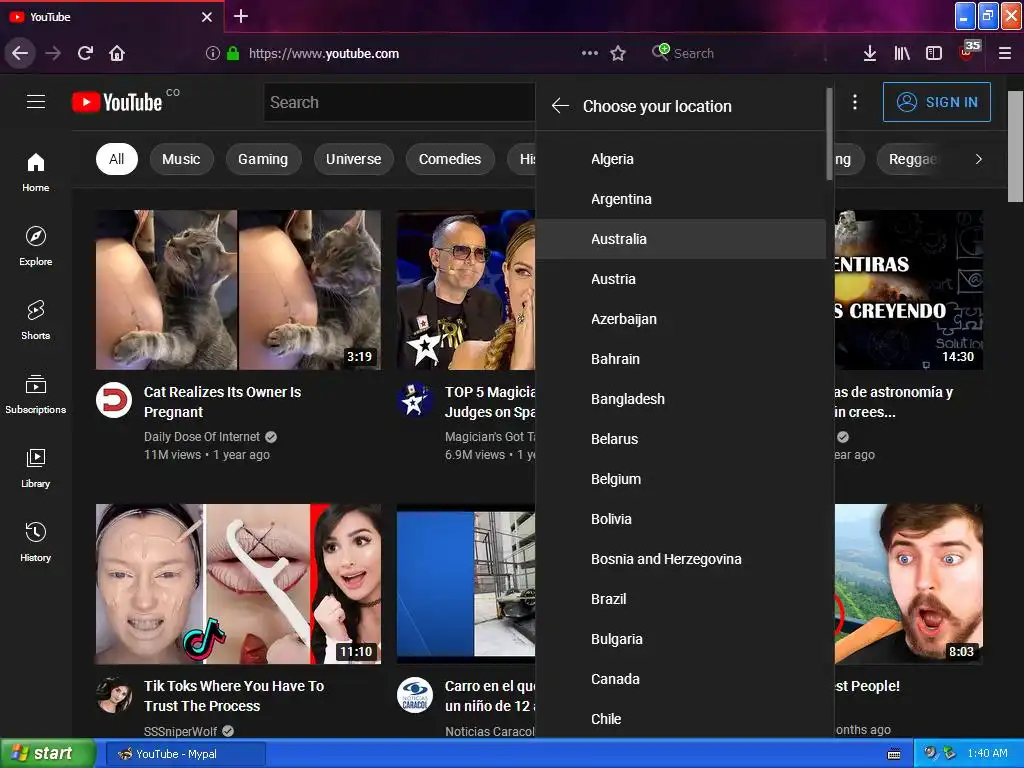Choose Bolivia as location
Viewport: 1024px width, 768px height.
click(x=680, y=519)
